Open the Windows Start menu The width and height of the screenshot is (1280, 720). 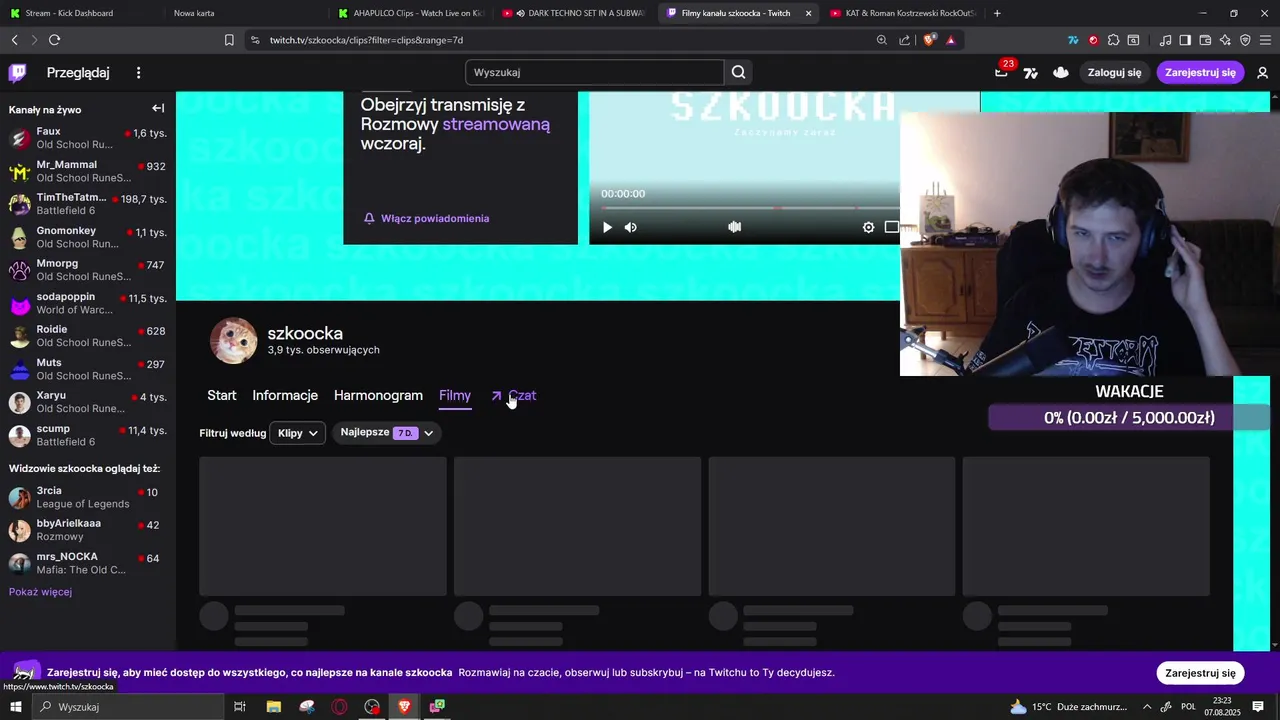point(16,707)
